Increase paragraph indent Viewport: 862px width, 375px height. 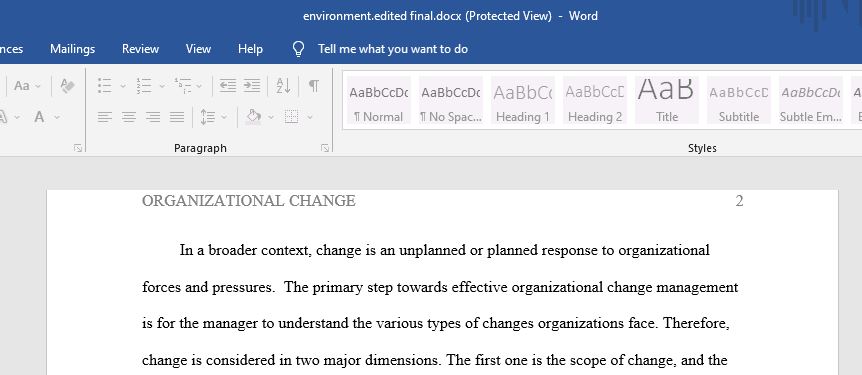point(252,86)
